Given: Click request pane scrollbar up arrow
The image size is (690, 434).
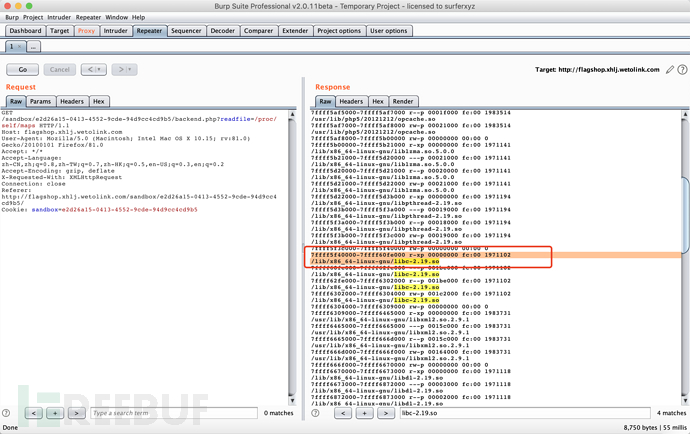Looking at the screenshot, I should tap(292, 114).
